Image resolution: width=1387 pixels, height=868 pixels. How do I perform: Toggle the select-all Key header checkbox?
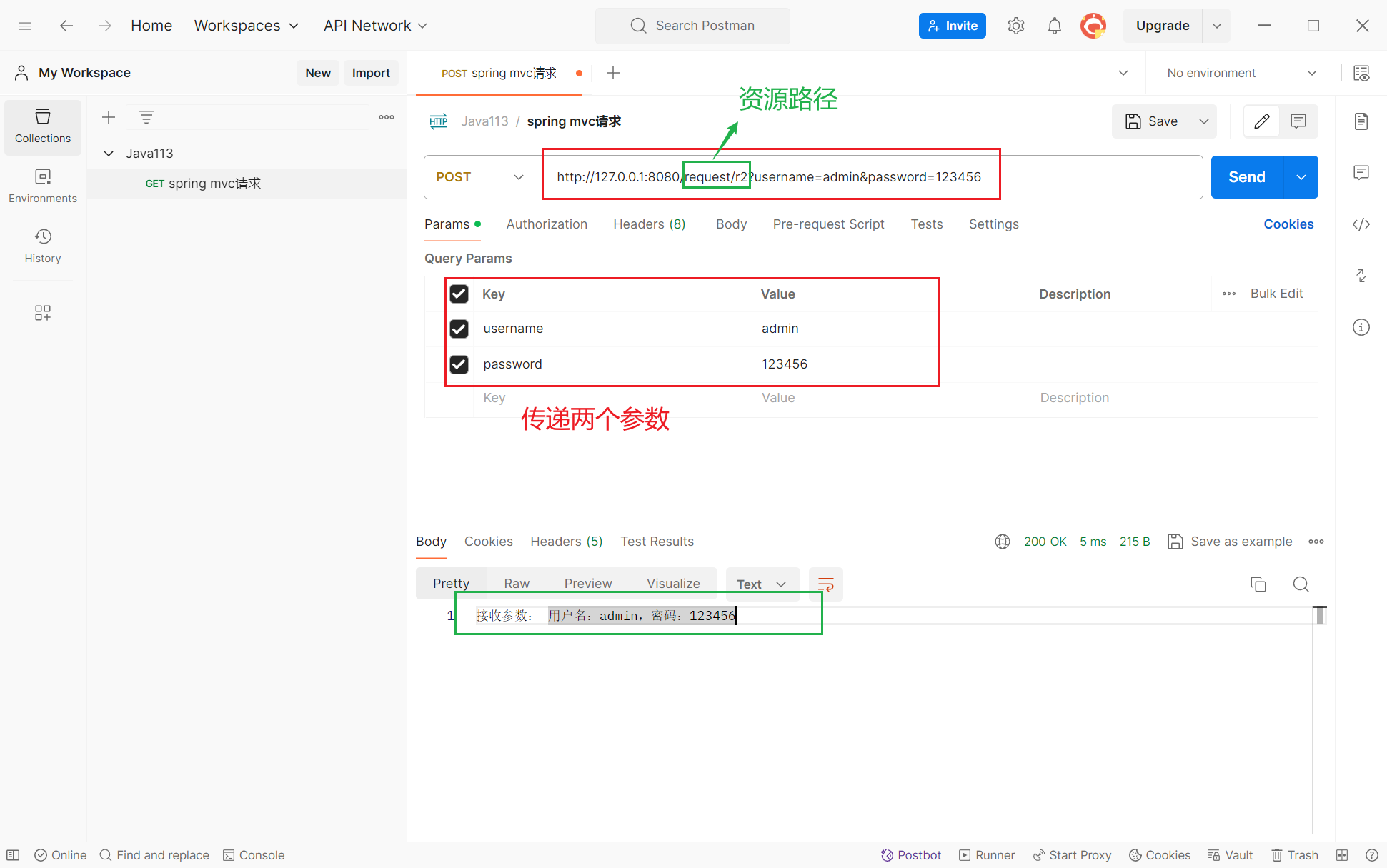[x=459, y=294]
